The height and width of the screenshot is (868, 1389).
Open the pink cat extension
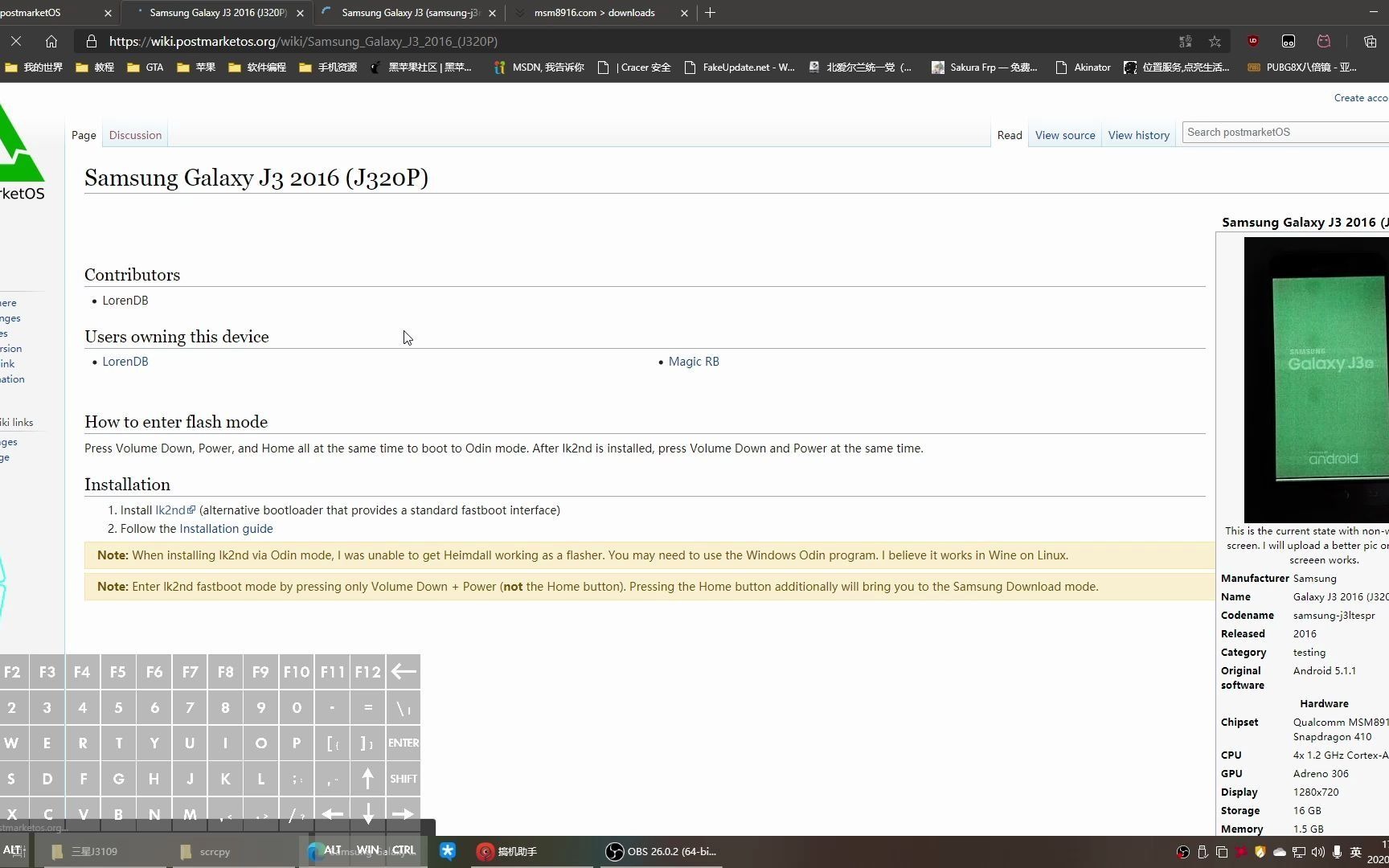[x=1324, y=41]
